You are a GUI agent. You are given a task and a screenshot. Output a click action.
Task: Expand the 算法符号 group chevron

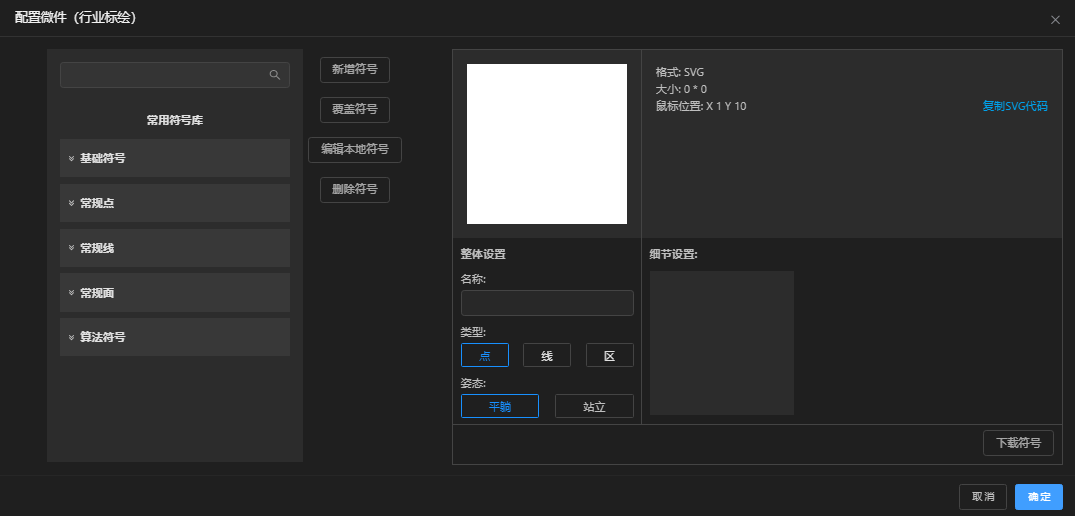click(71, 337)
